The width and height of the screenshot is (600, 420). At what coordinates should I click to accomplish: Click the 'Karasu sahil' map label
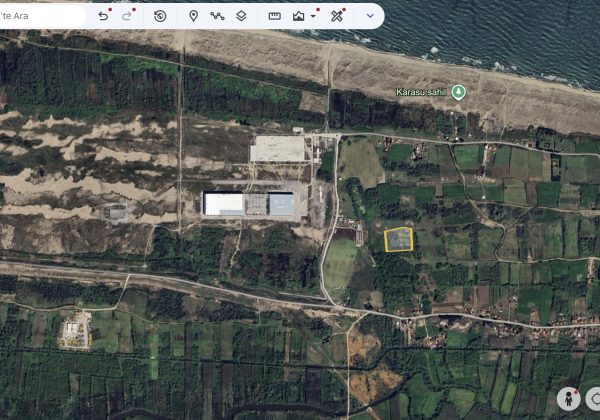(x=421, y=92)
